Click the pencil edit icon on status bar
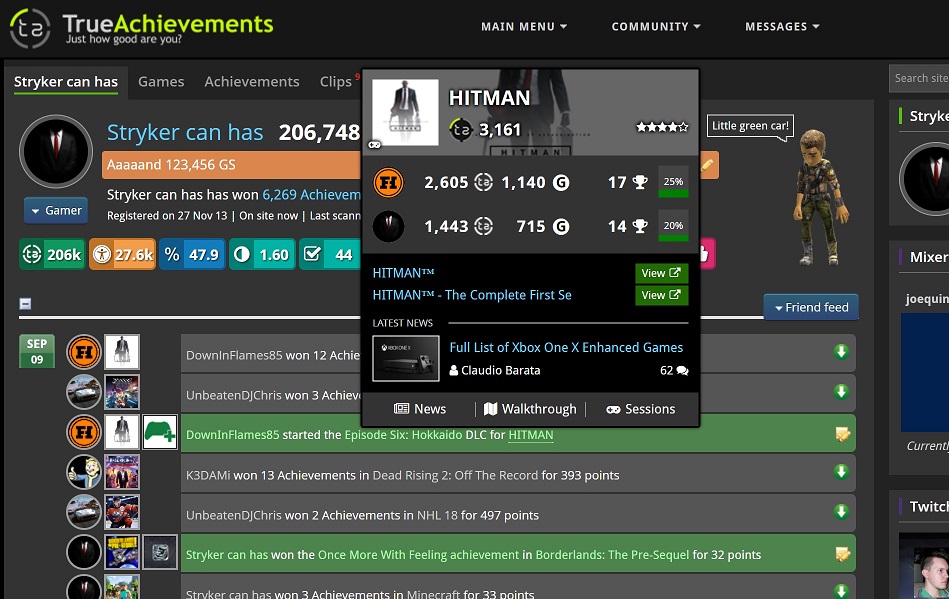The image size is (949, 599). point(708,165)
